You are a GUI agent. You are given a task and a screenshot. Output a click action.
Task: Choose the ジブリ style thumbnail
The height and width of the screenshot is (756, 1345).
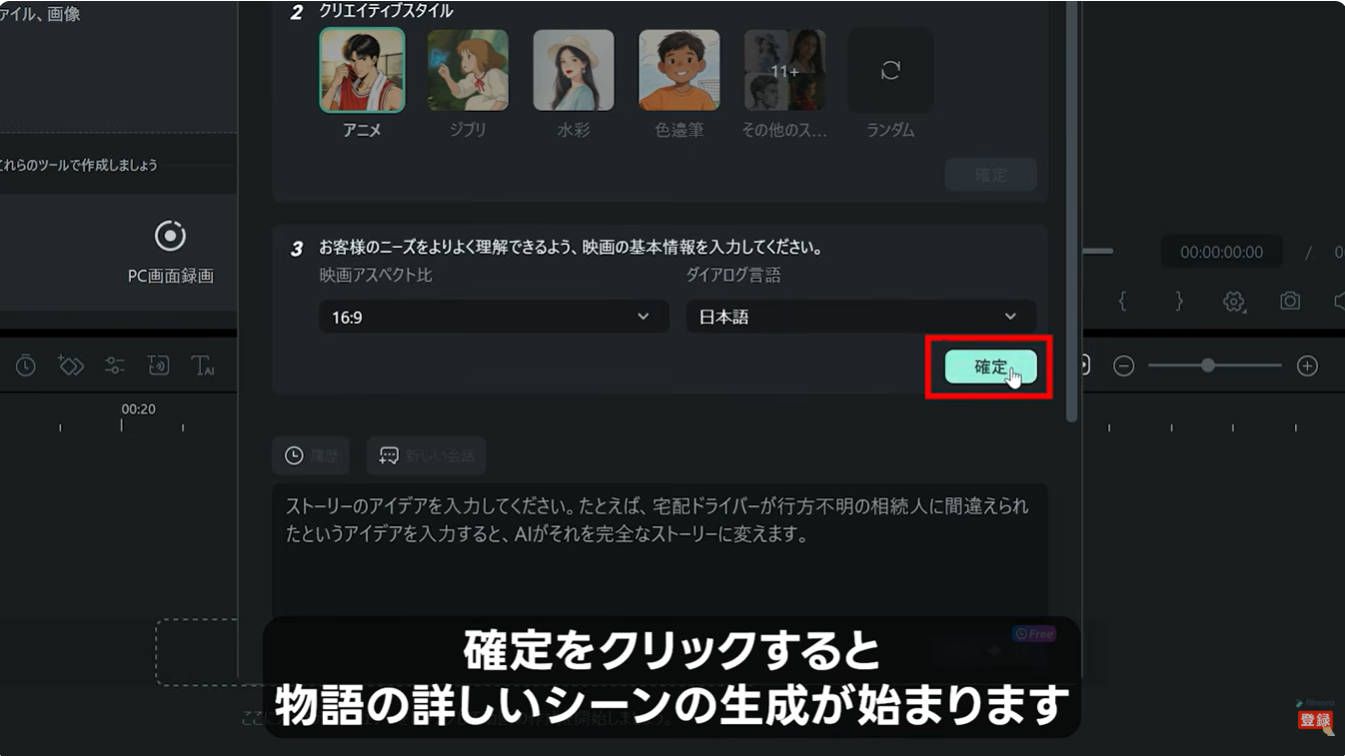pyautogui.click(x=468, y=70)
